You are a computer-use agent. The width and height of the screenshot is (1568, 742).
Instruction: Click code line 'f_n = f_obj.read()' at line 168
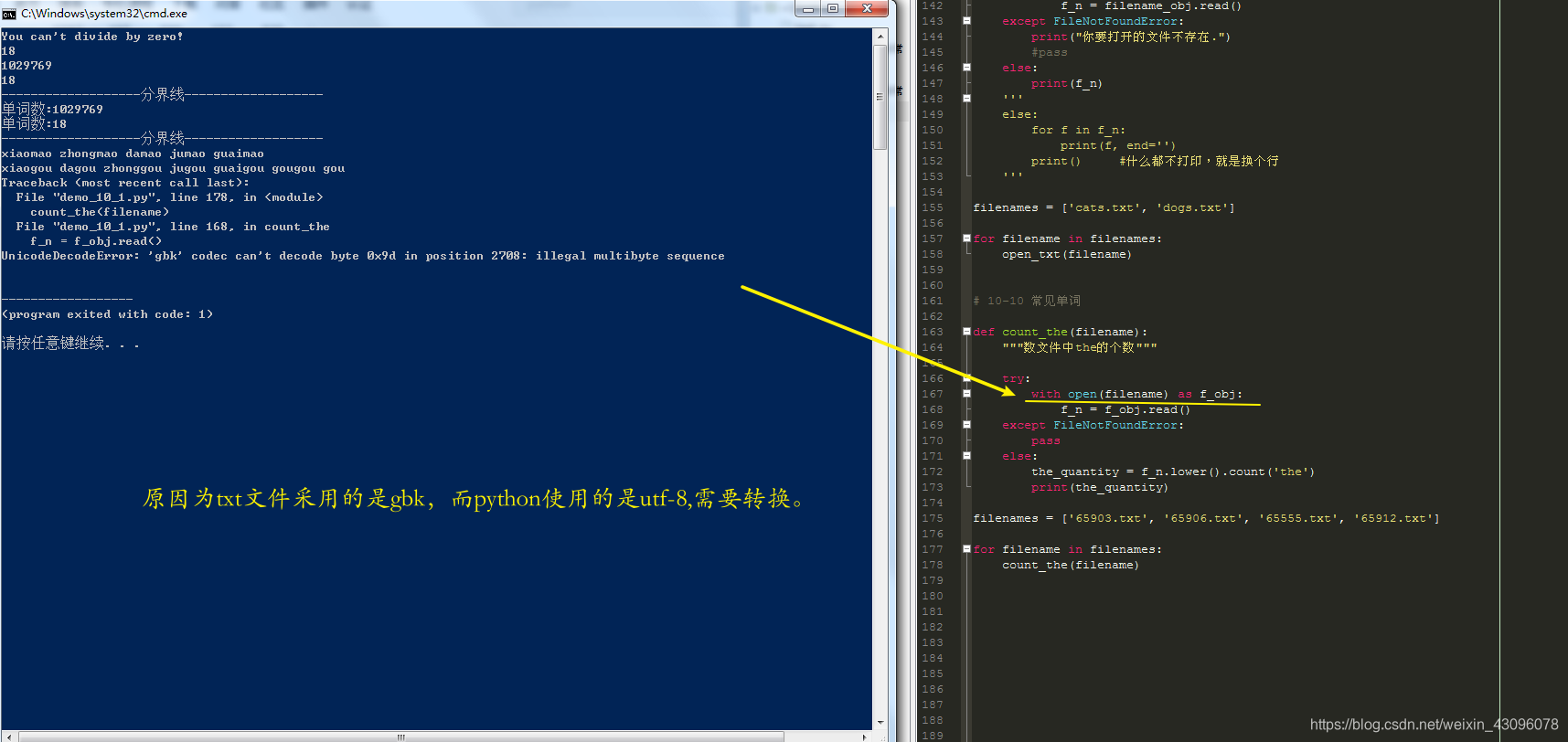(1125, 409)
